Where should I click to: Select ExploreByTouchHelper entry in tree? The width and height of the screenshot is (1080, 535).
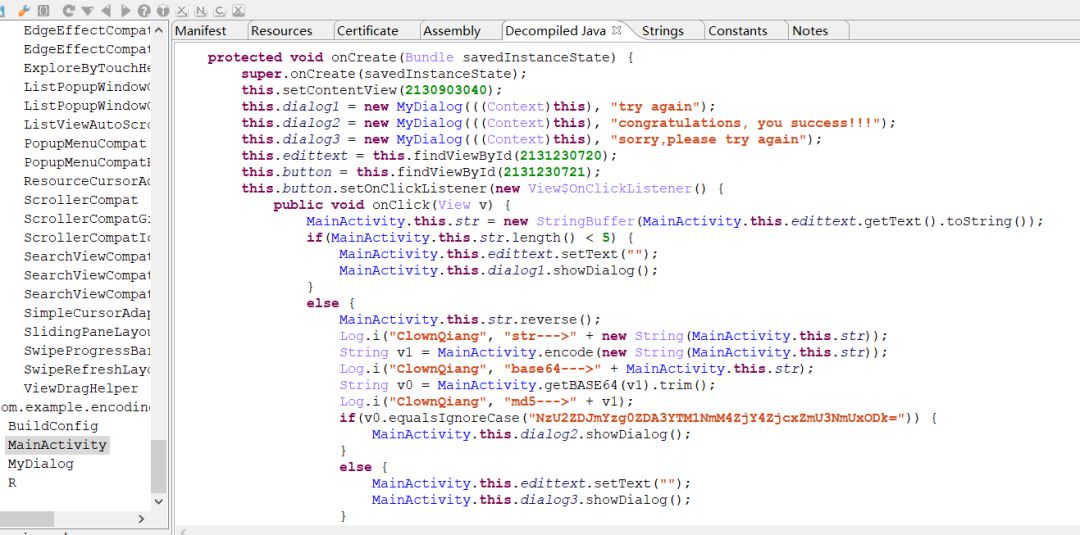tap(87, 68)
